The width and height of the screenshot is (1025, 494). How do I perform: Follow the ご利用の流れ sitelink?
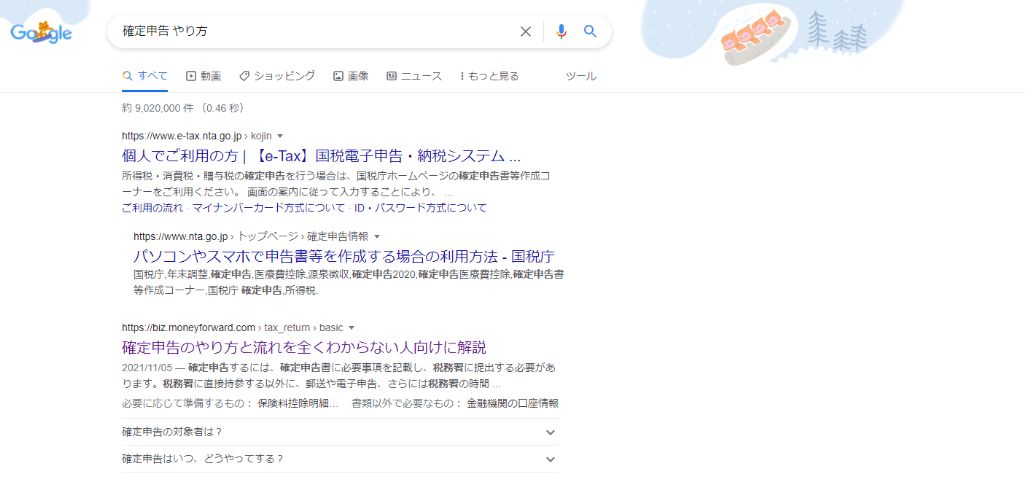point(152,208)
